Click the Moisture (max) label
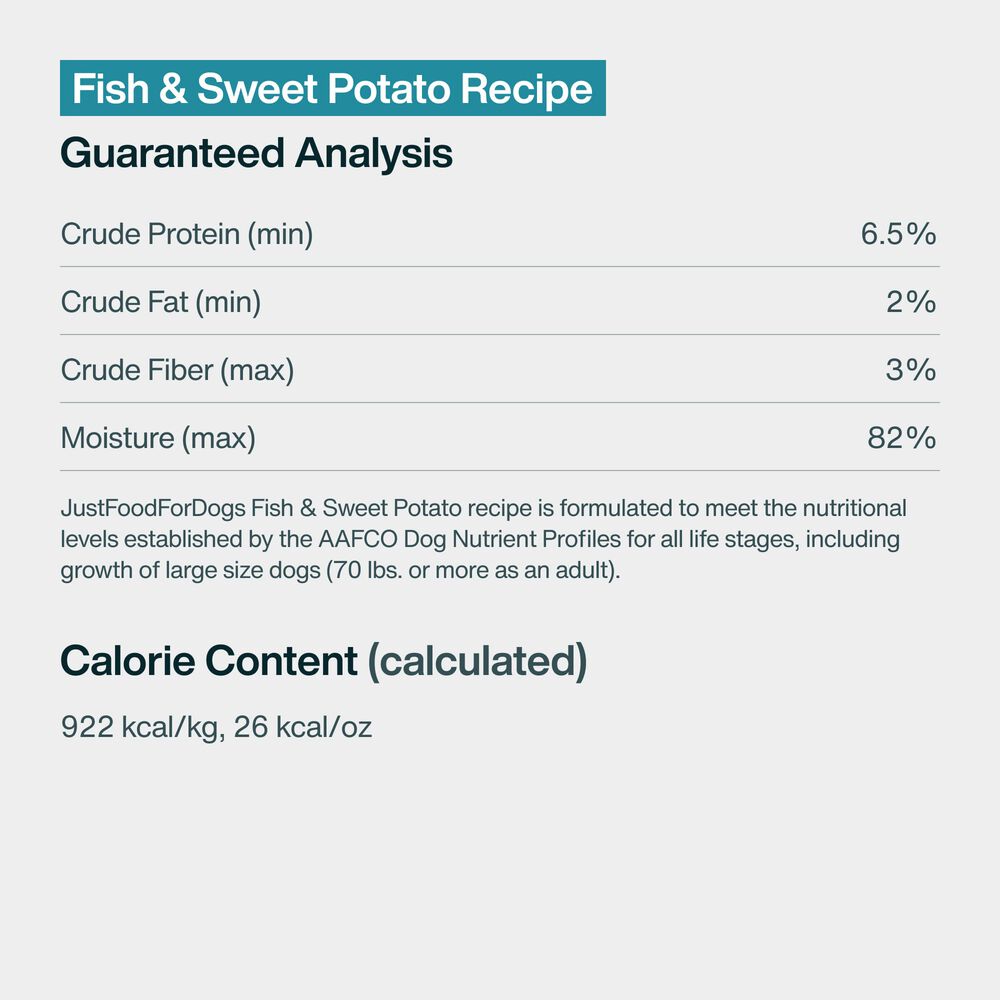 pyautogui.click(x=158, y=438)
